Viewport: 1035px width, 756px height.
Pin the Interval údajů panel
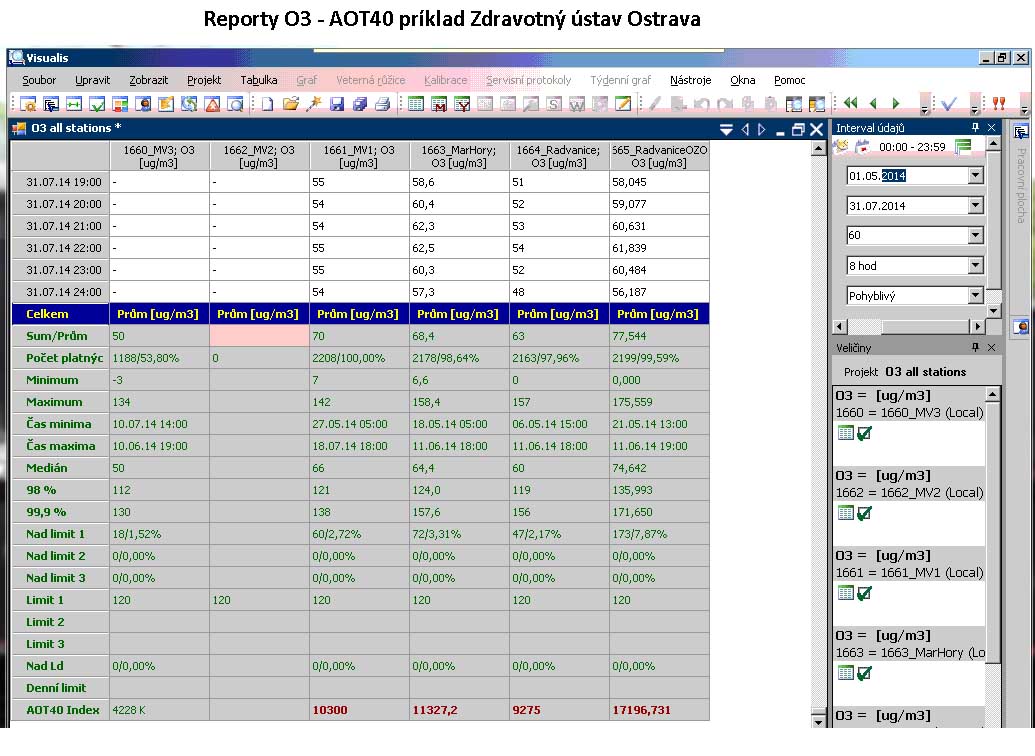coord(975,127)
